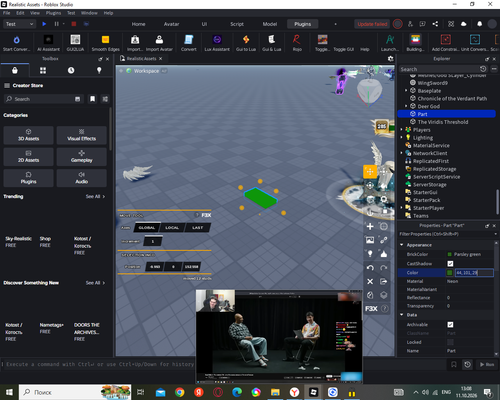Click the Explorer search field

pos(439,69)
